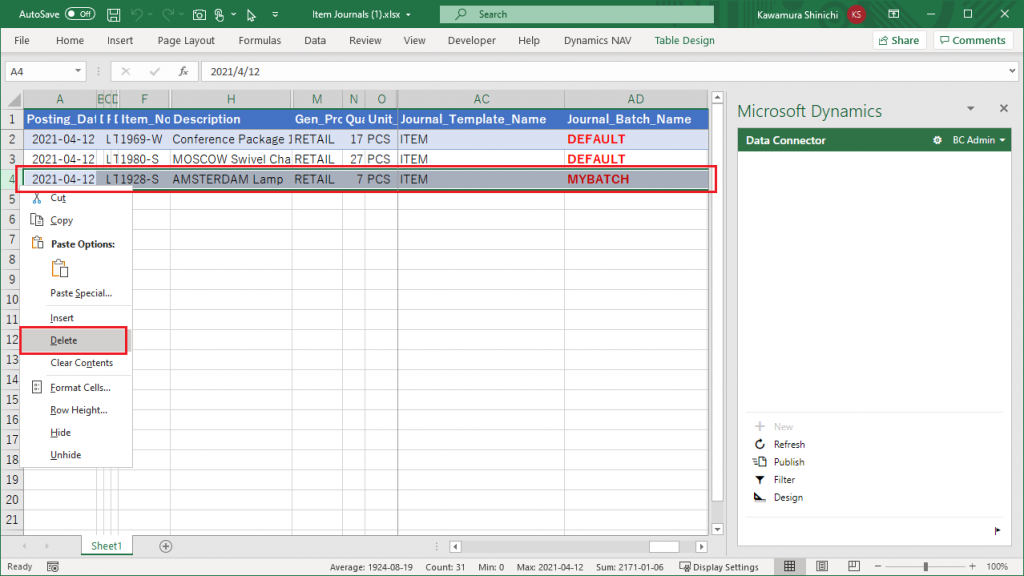1024x576 pixels.
Task: Click the cancel X icon in formula bar
Action: tap(125, 71)
